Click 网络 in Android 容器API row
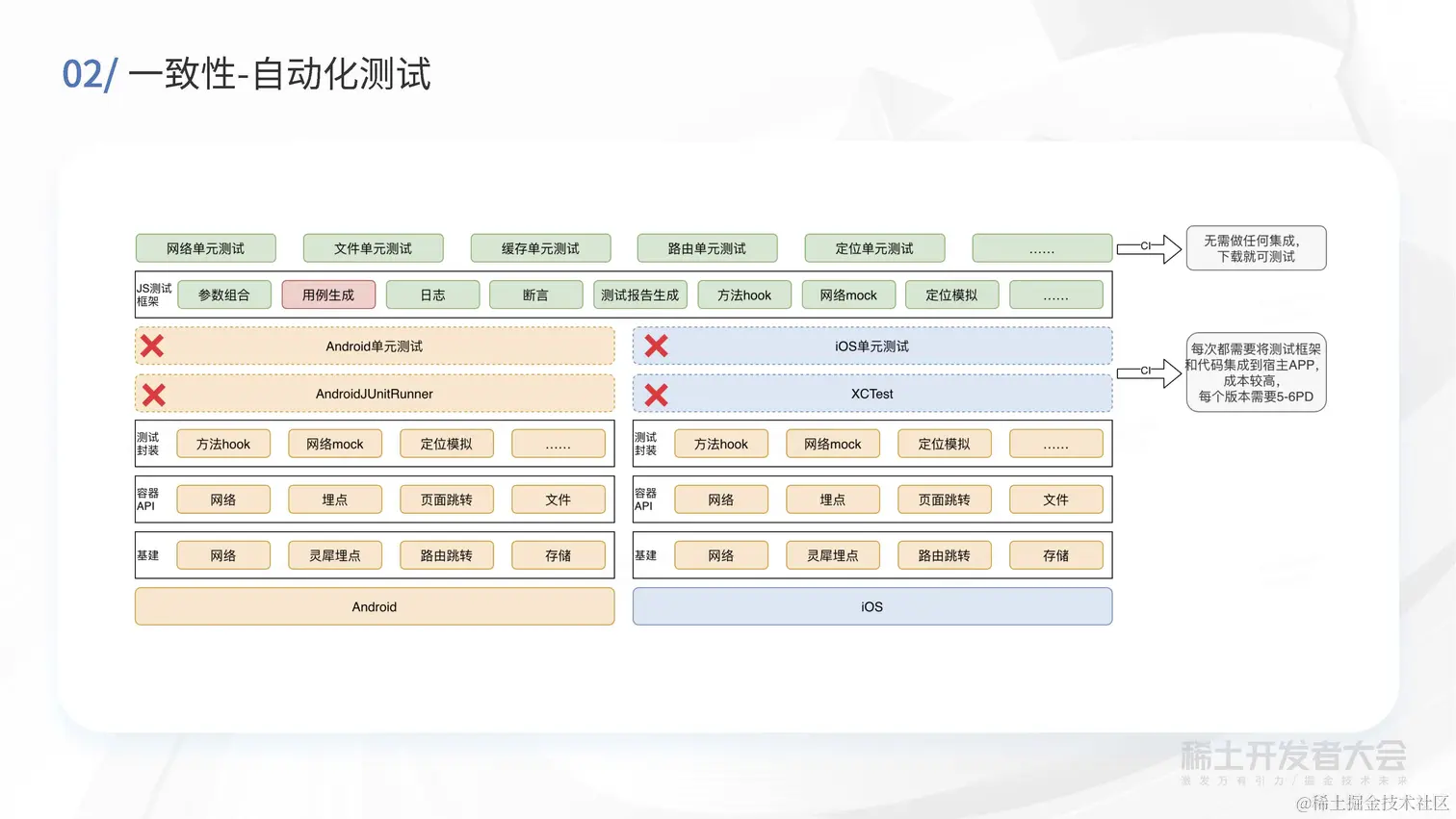The height and width of the screenshot is (819, 1456). [x=223, y=499]
